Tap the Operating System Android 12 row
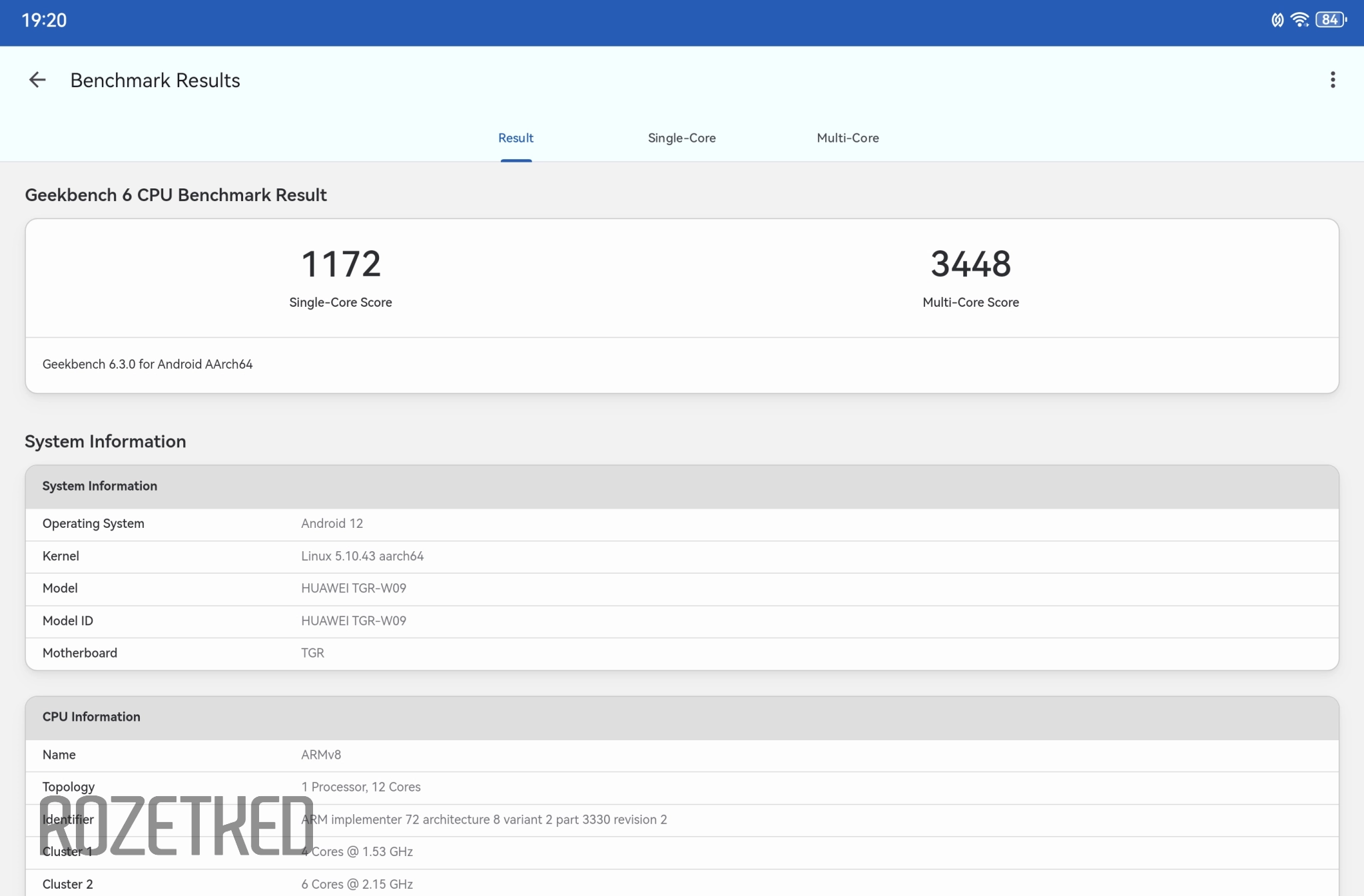This screenshot has width=1364, height=896. pos(332,523)
